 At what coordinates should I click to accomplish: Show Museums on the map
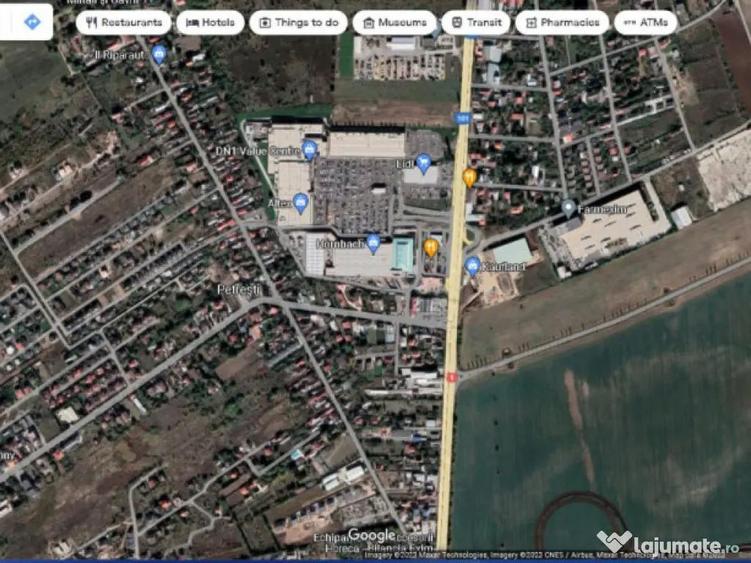coord(394,22)
